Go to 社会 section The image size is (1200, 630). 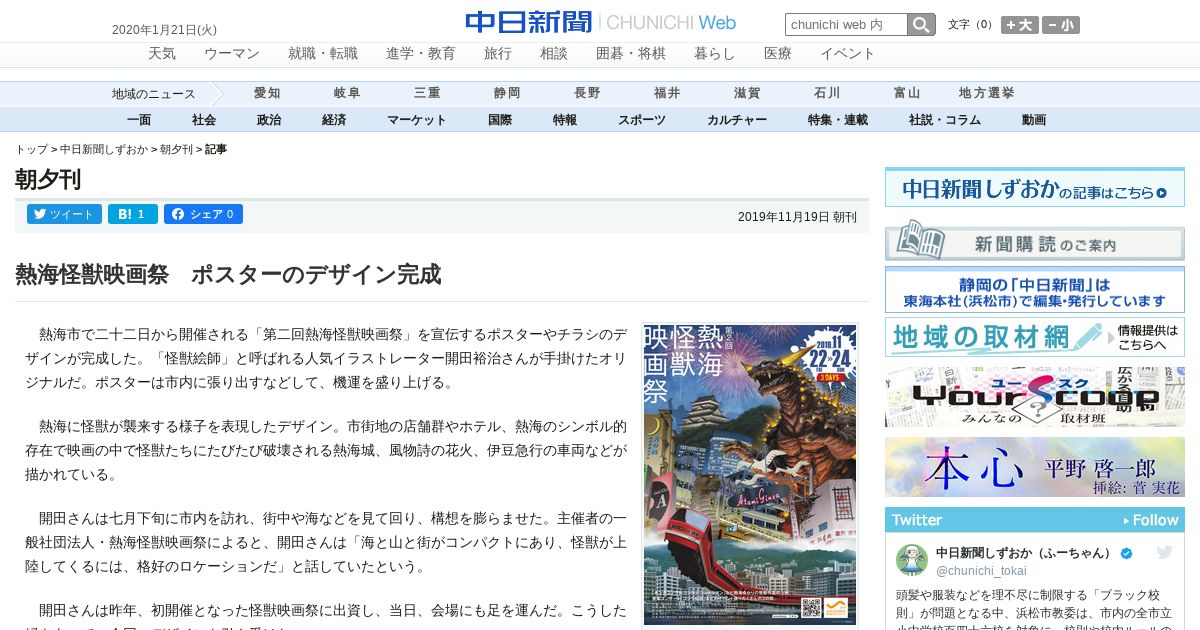click(x=204, y=120)
